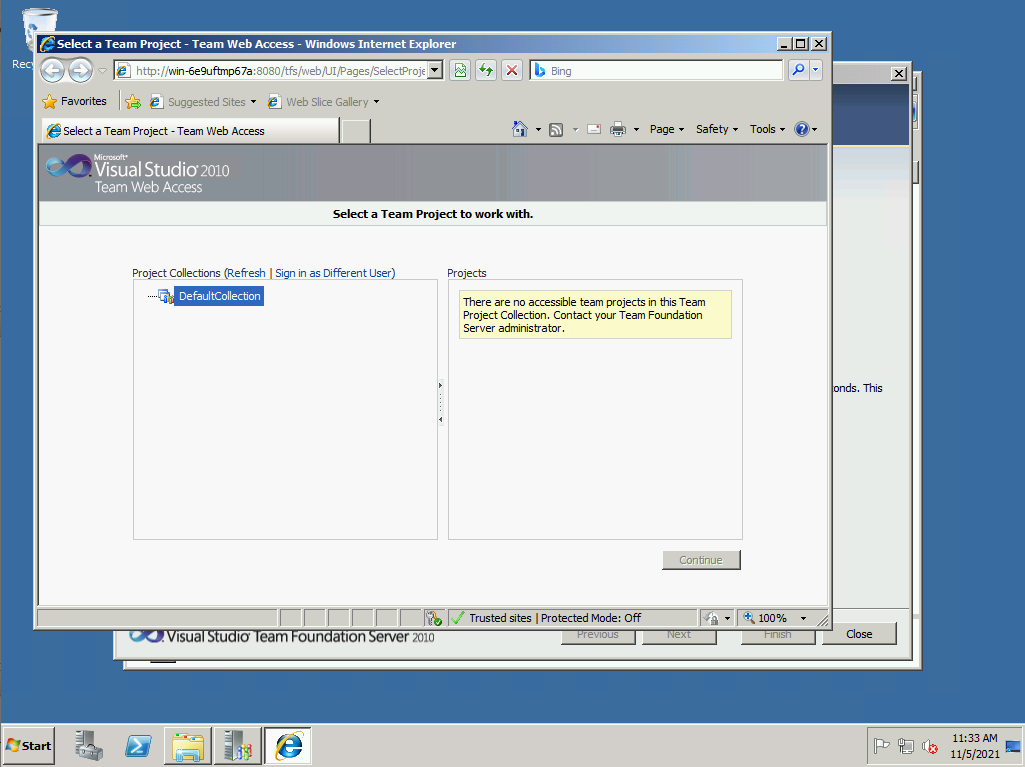The width and height of the screenshot is (1025, 767).
Task: Click the Bing search magnifier button
Action: (798, 70)
